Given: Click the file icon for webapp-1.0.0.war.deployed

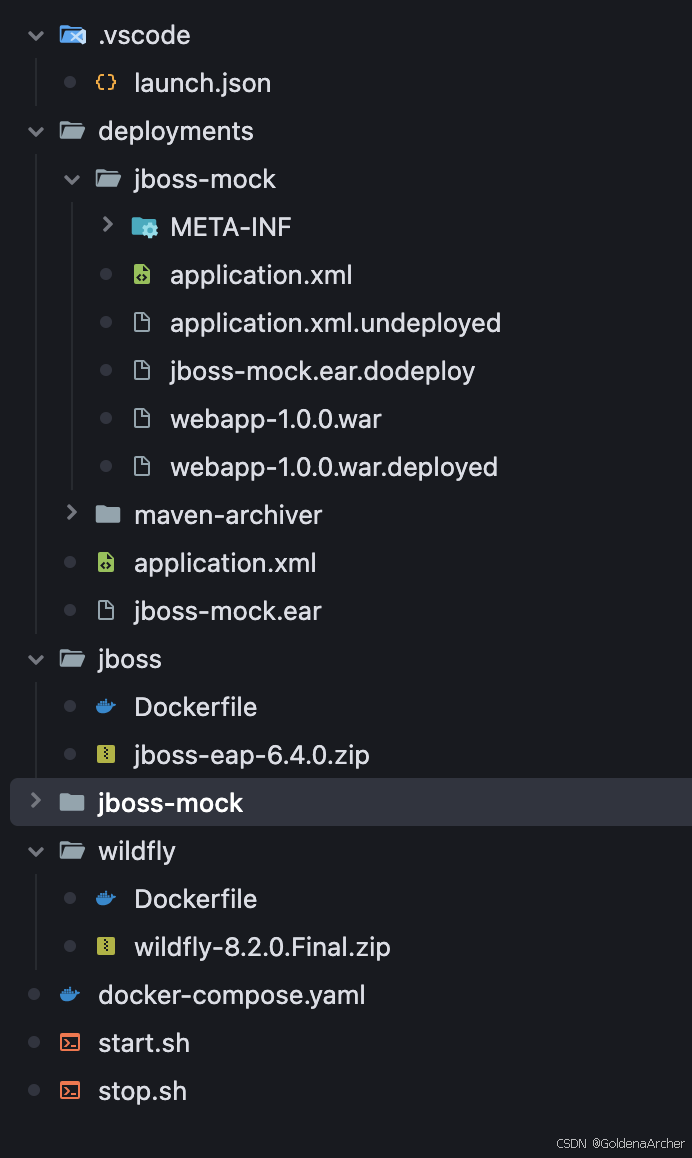Looking at the screenshot, I should (142, 467).
